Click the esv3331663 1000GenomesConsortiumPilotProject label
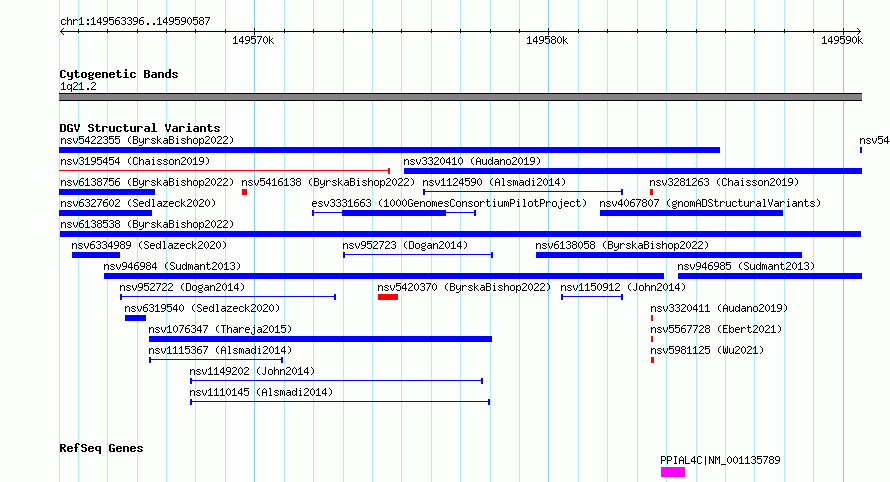 coord(449,203)
